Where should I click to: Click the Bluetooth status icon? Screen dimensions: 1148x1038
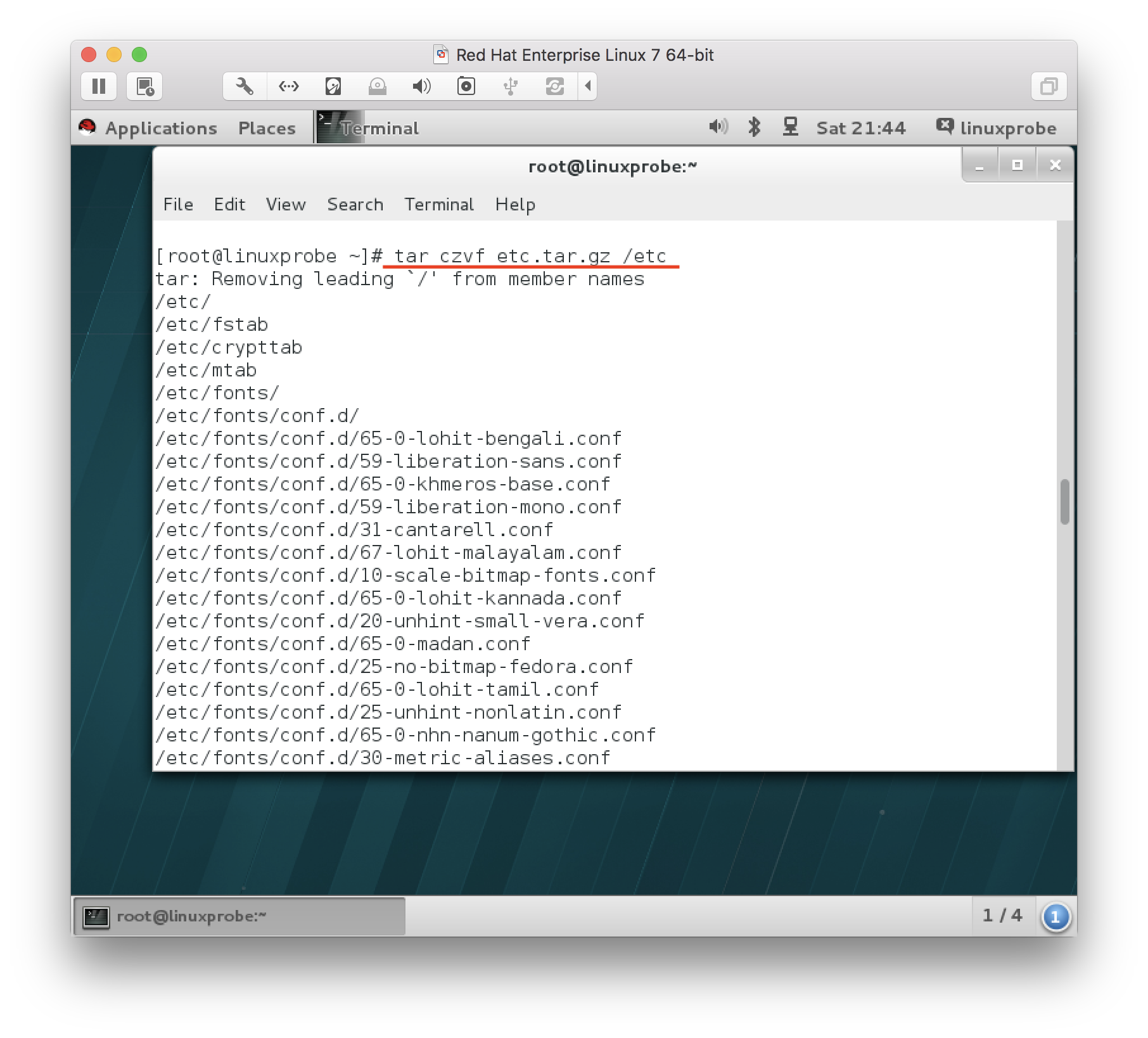754,127
